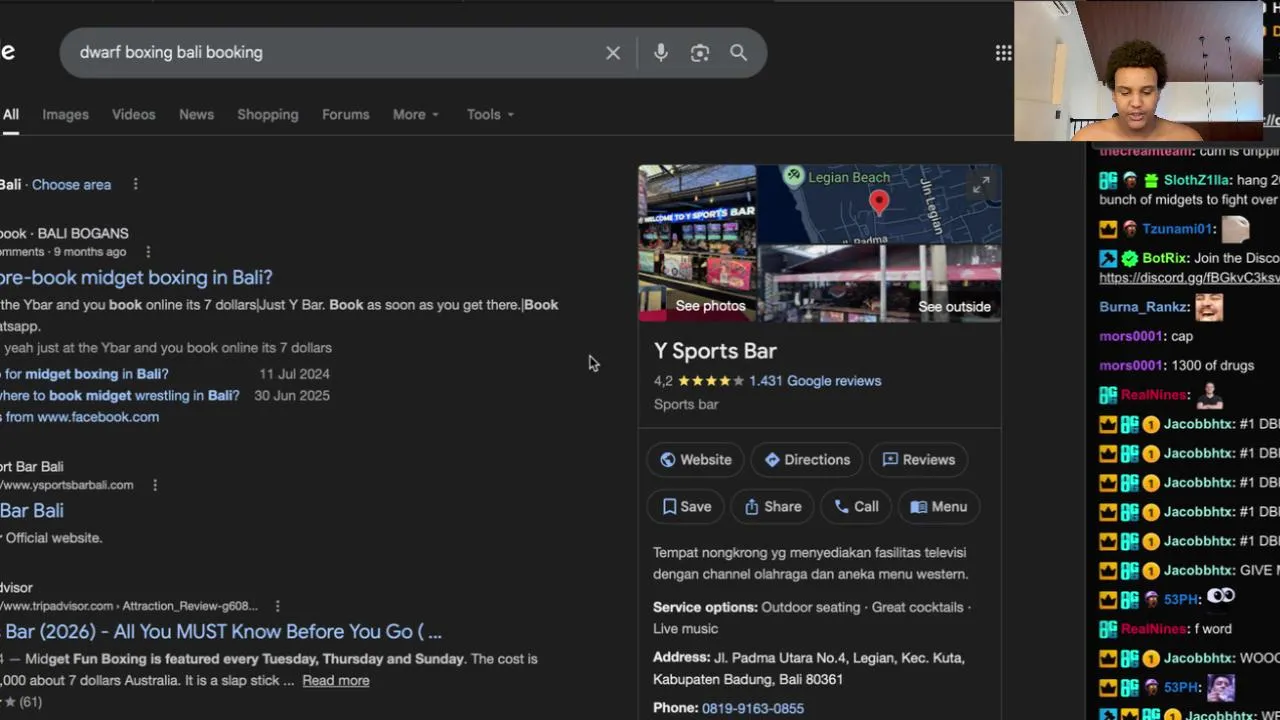Click inside the search input field
Screen dimensions: 1280x720
pyautogui.click(x=330, y=53)
